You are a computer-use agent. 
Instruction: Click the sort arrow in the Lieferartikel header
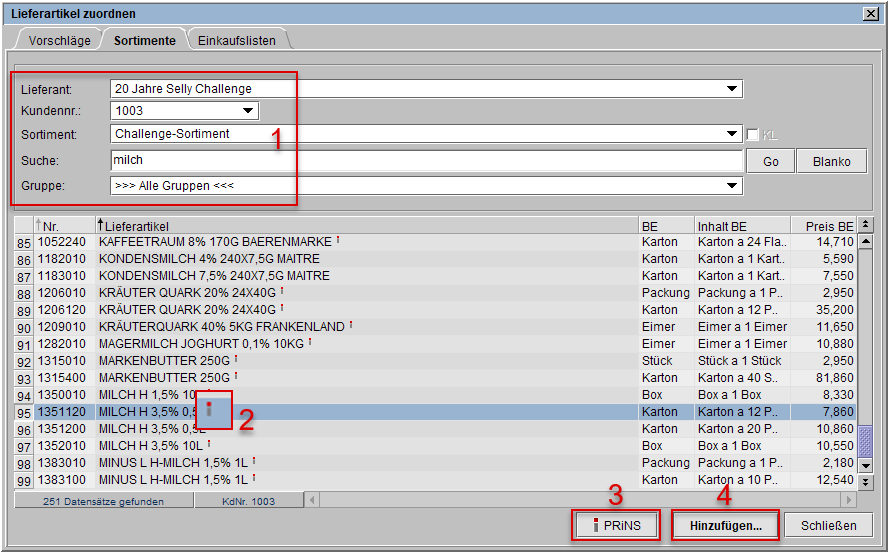pyautogui.click(x=101, y=226)
